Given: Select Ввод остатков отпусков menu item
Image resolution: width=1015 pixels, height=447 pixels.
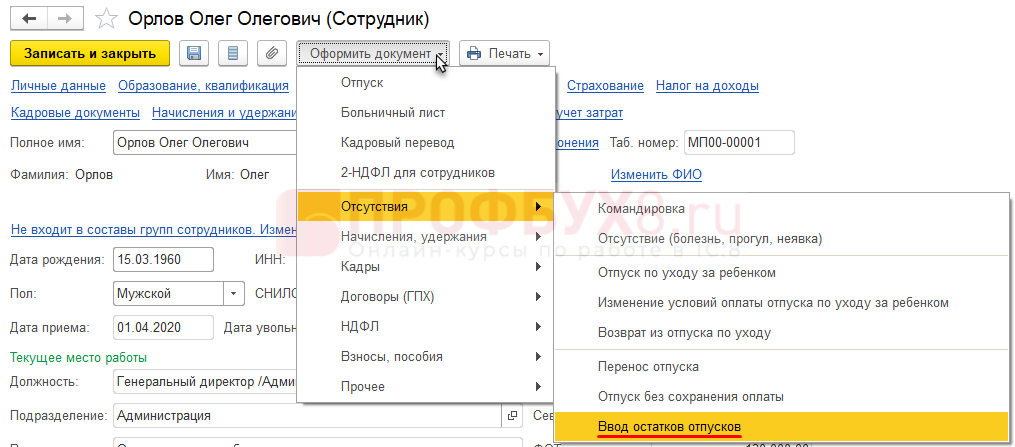Looking at the screenshot, I should click(669, 428).
